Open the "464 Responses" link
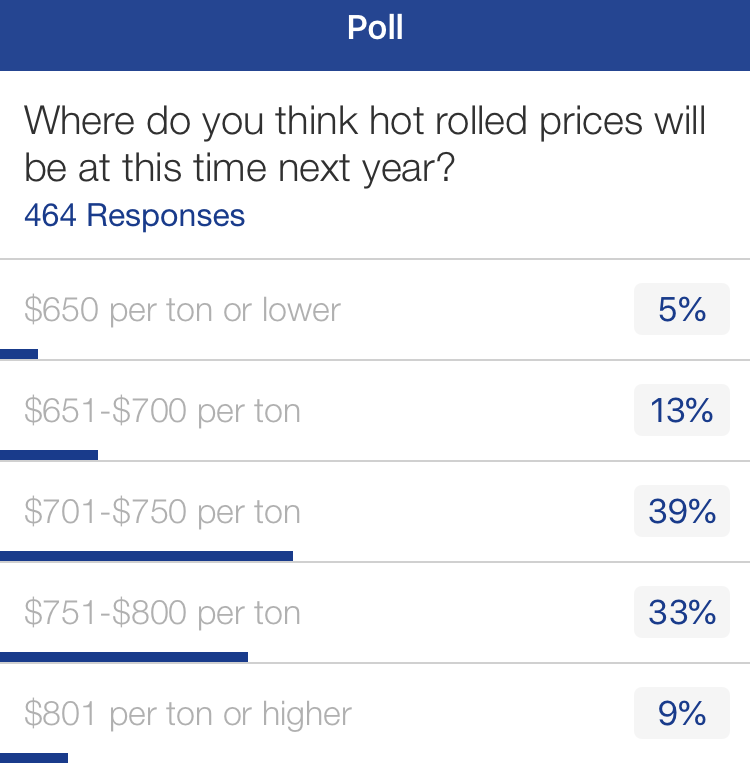Screen dimensions: 750x770 [134, 215]
